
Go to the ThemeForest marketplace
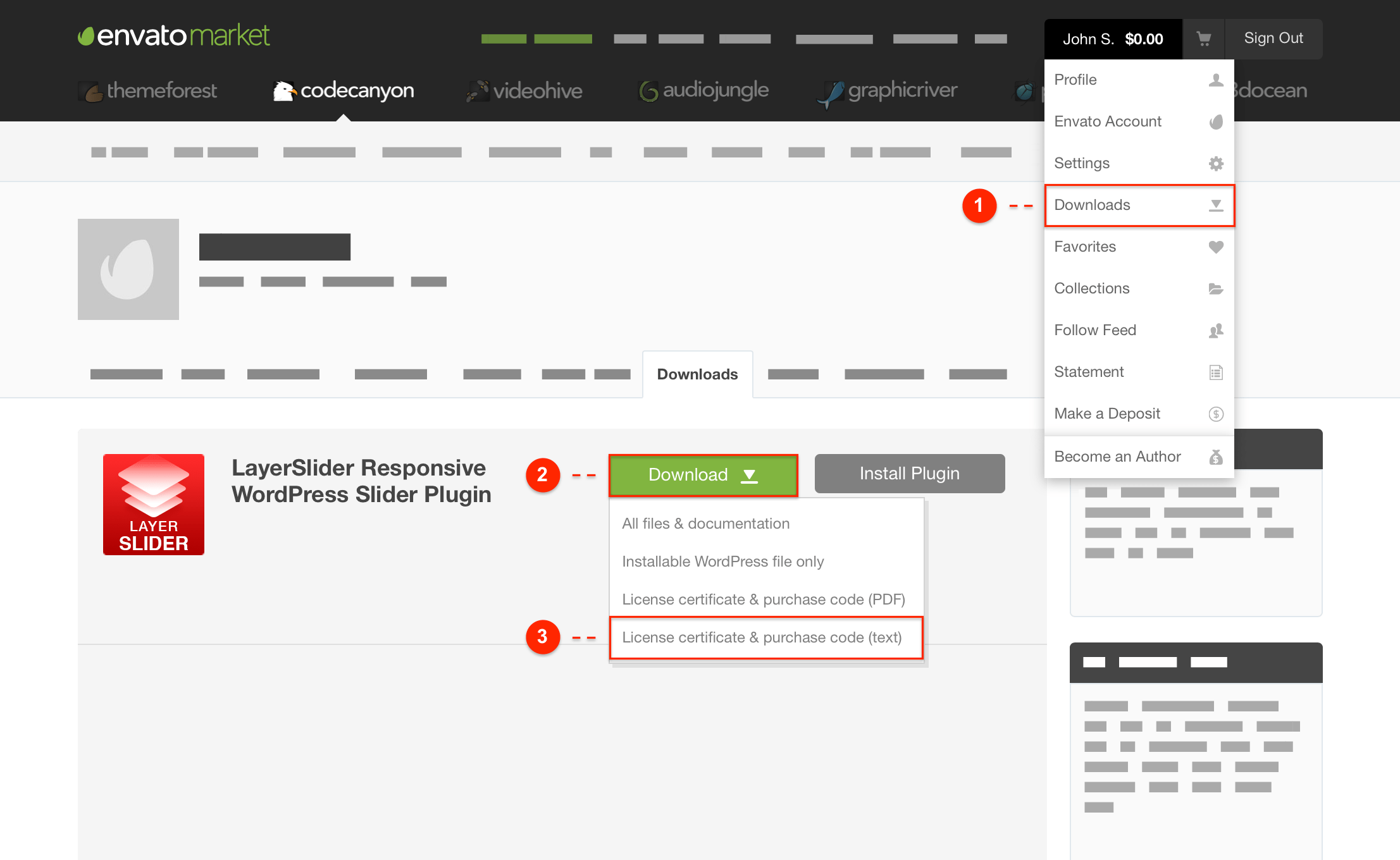coord(149,91)
